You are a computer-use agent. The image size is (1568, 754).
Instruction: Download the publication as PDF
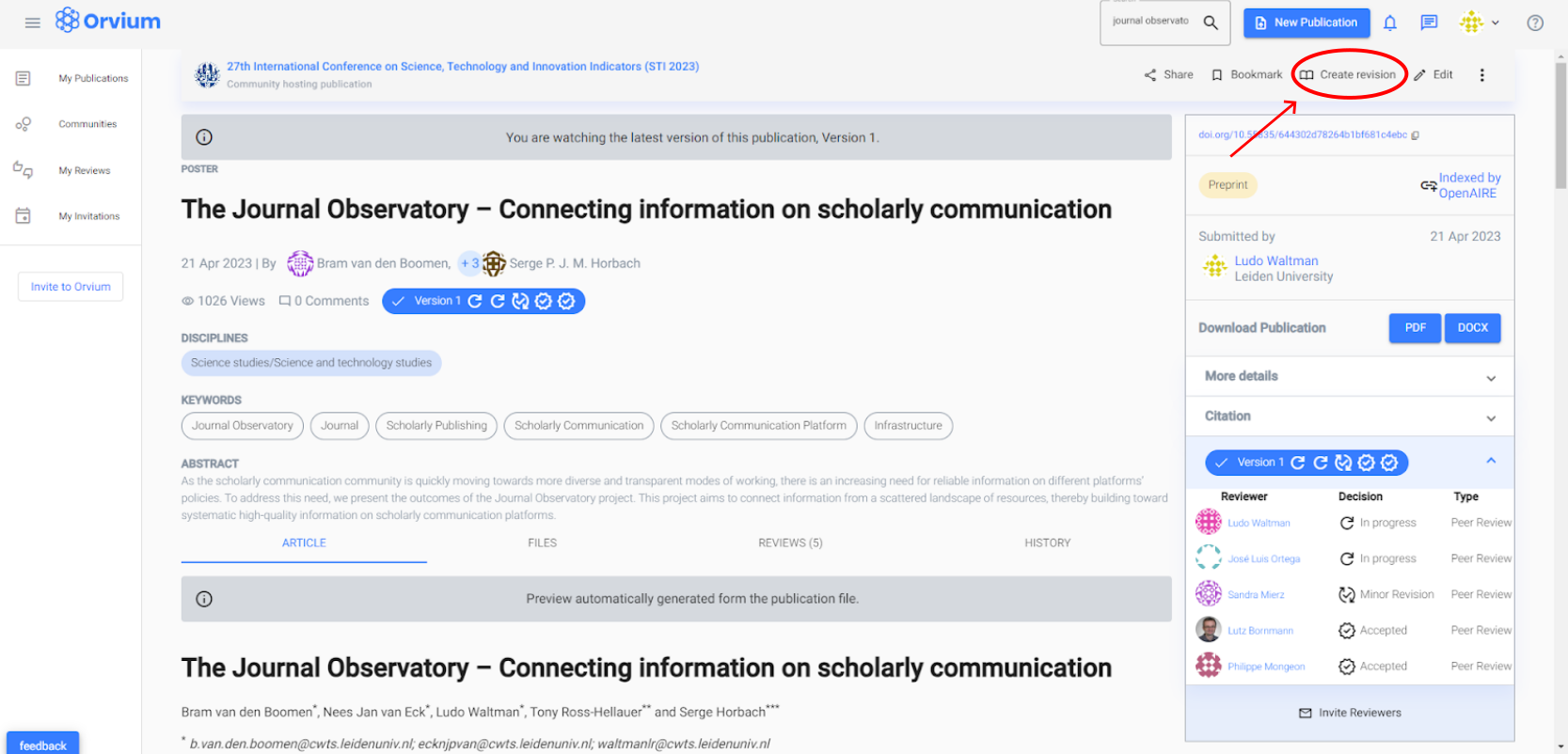[1414, 328]
